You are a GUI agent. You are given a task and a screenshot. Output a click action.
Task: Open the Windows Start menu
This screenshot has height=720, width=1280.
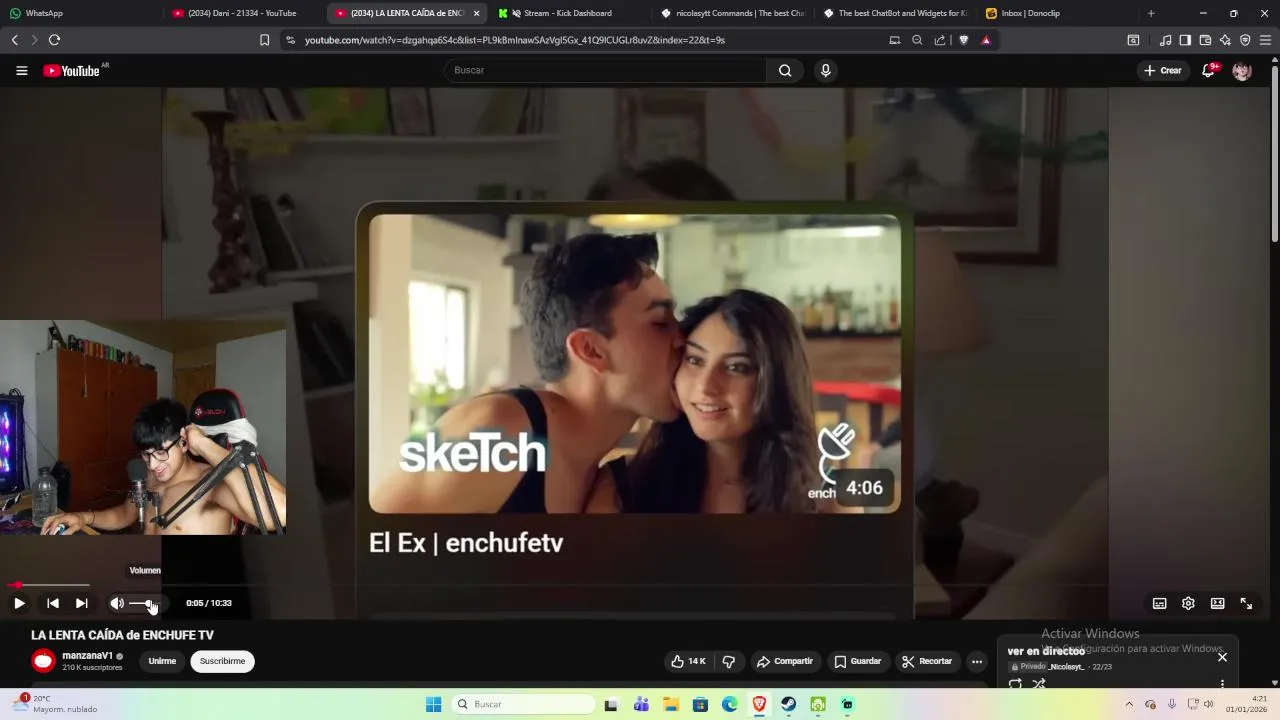coord(433,704)
